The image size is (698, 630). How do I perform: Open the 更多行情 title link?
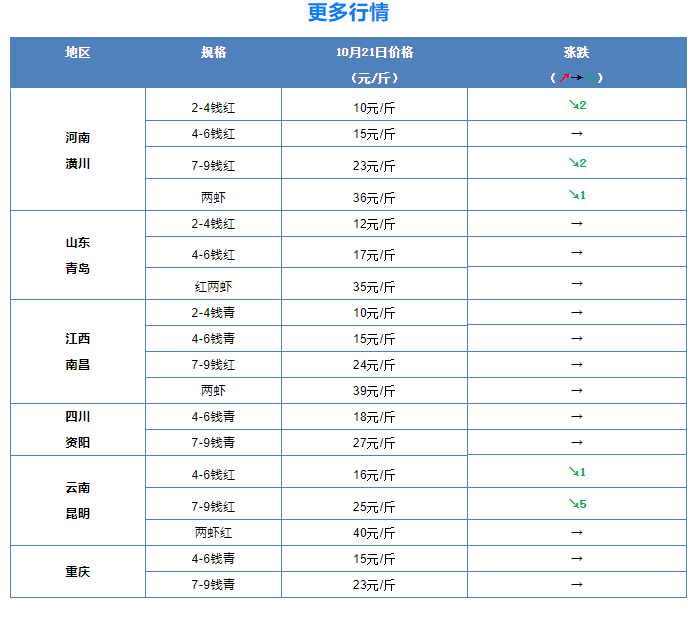[348, 13]
